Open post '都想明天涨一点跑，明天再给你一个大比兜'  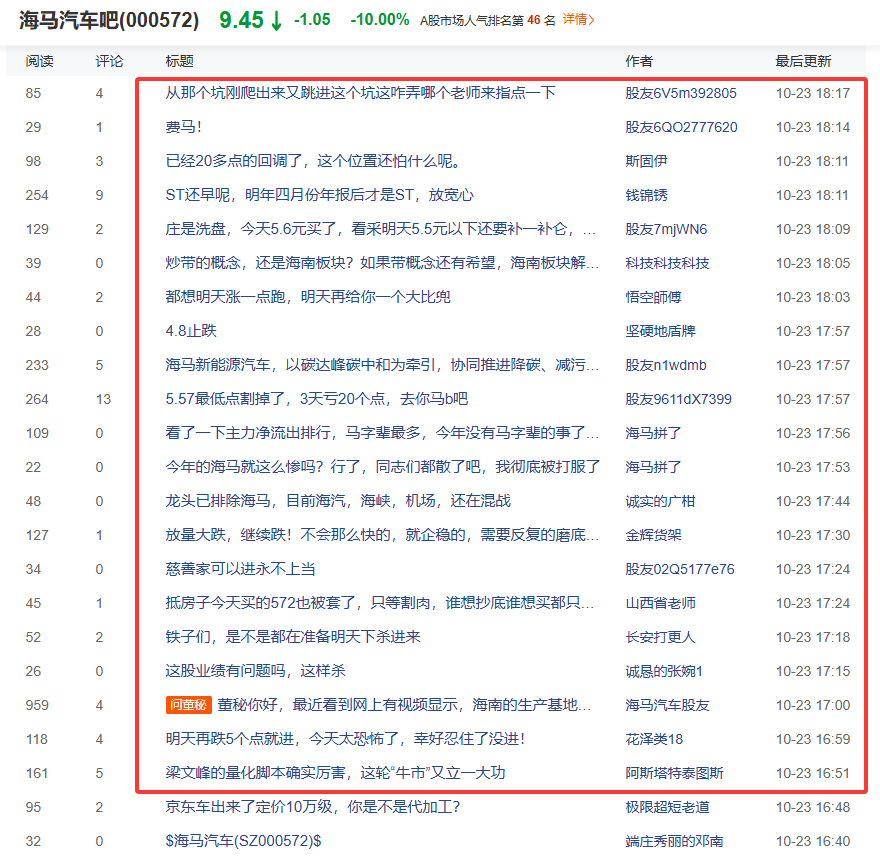[x=308, y=297]
